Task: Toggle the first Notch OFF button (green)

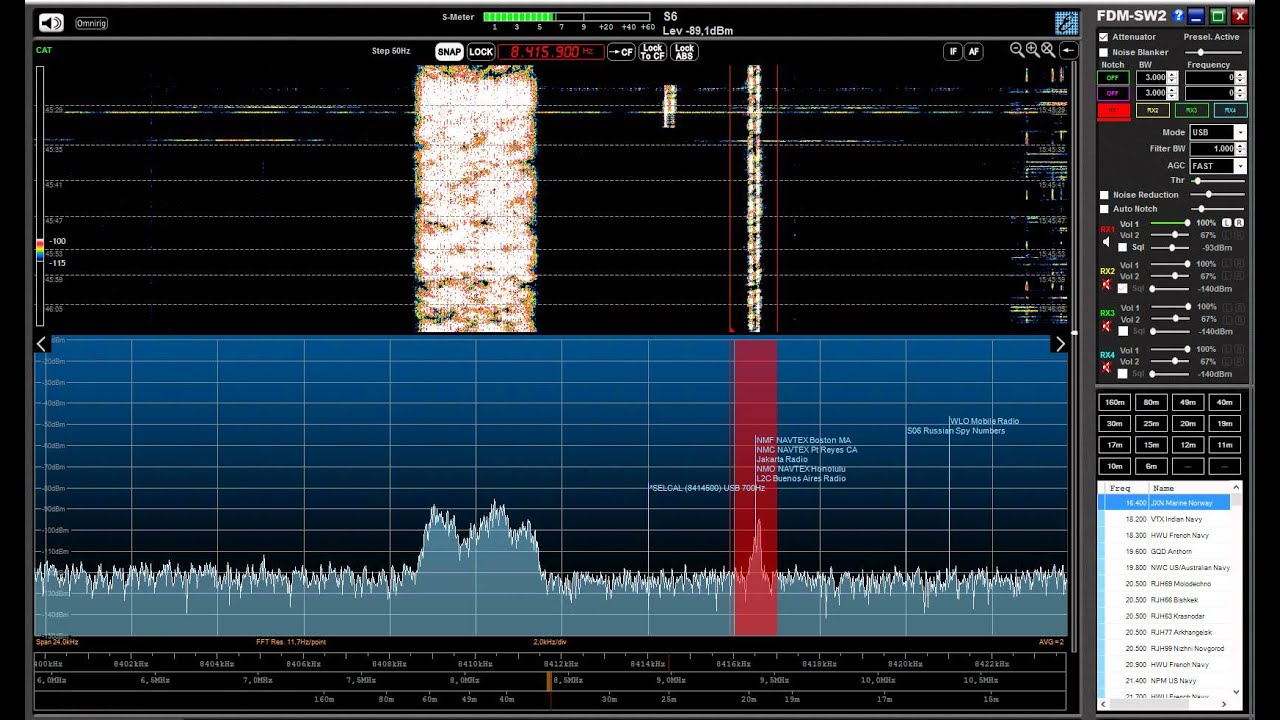Action: (1113, 78)
